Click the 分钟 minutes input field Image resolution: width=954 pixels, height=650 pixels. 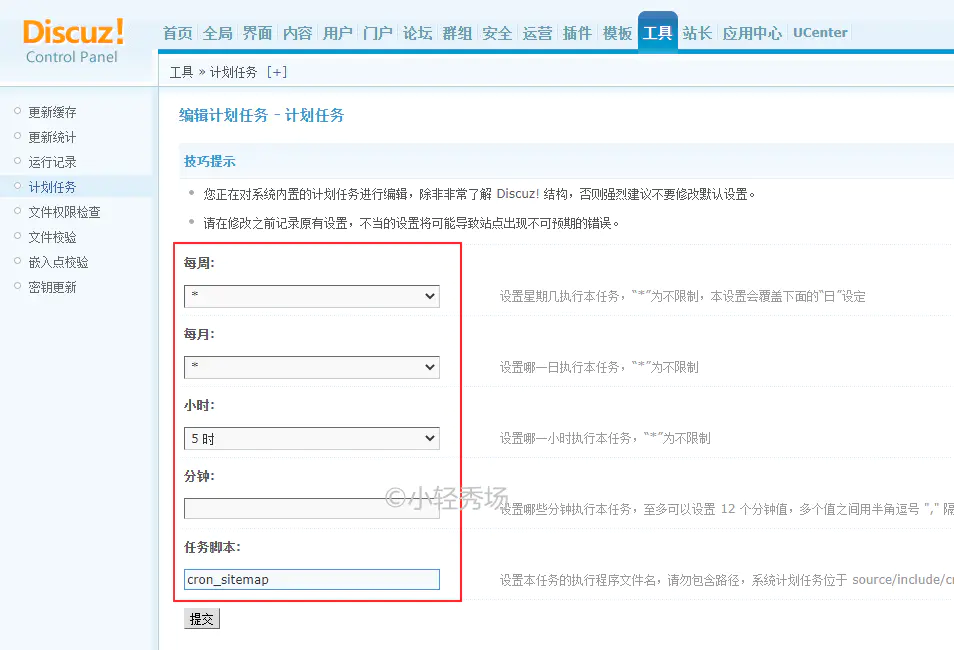(x=311, y=508)
